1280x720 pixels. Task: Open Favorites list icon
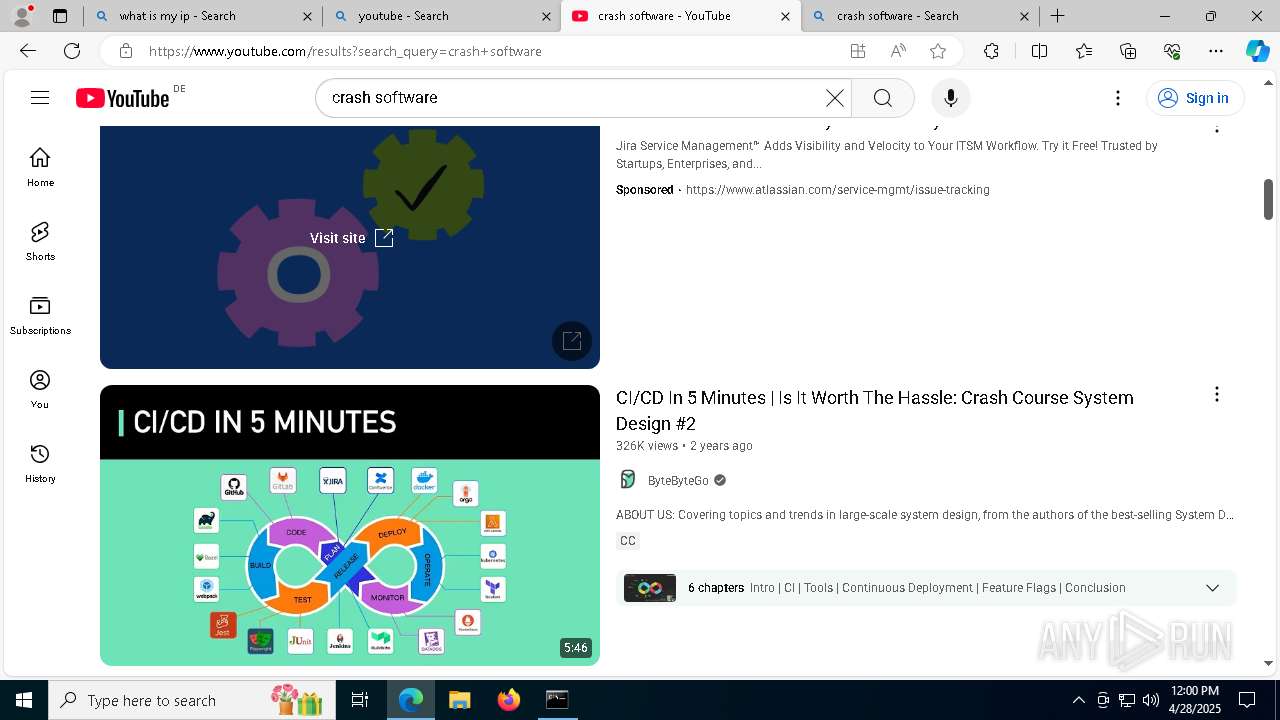coord(1084,51)
